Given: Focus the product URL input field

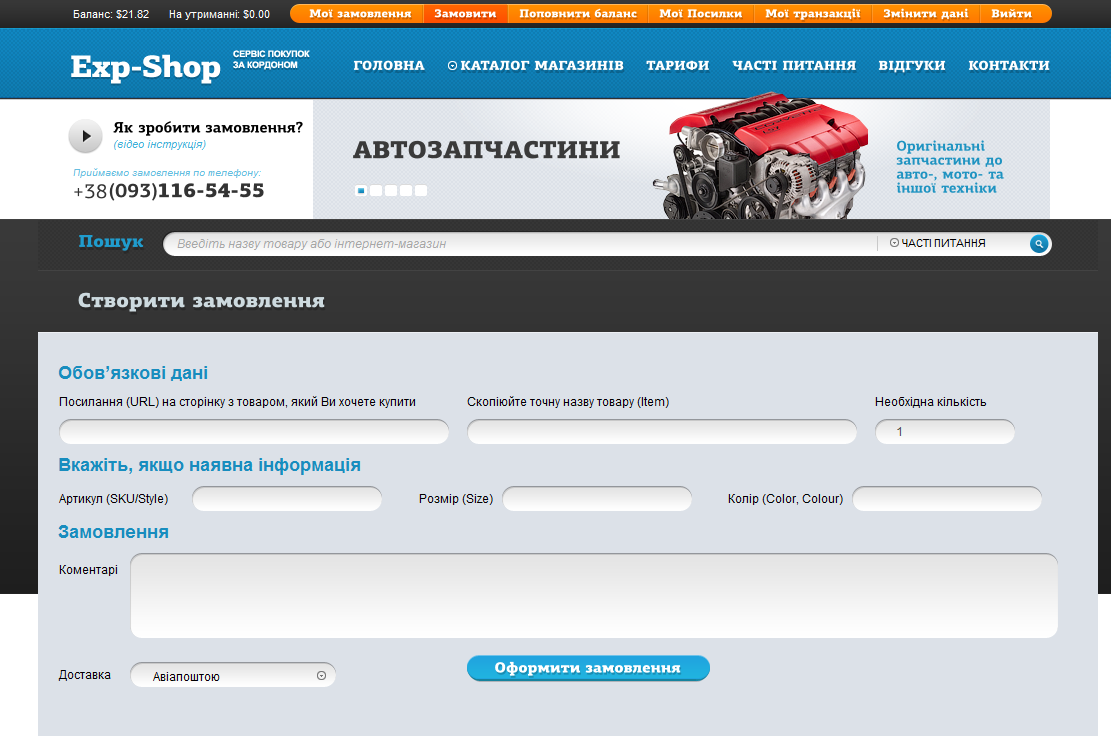Looking at the screenshot, I should click(254, 431).
